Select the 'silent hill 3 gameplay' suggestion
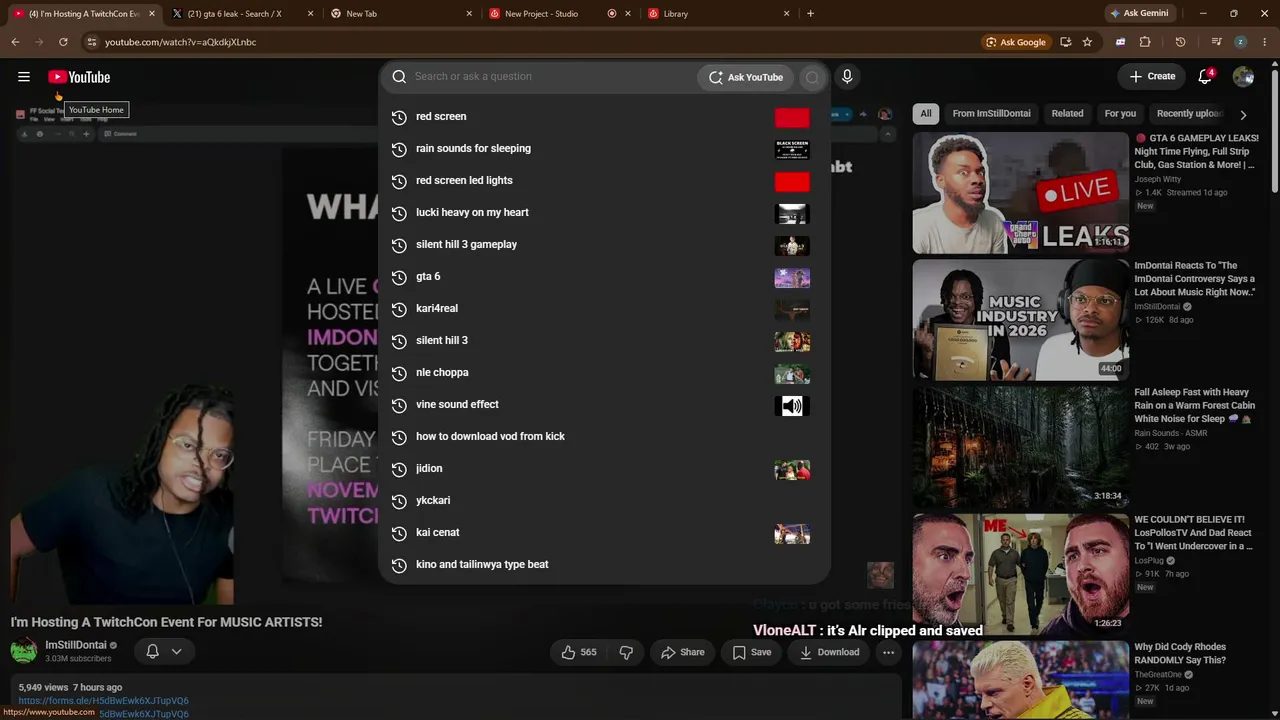1280x720 pixels. coord(604,245)
